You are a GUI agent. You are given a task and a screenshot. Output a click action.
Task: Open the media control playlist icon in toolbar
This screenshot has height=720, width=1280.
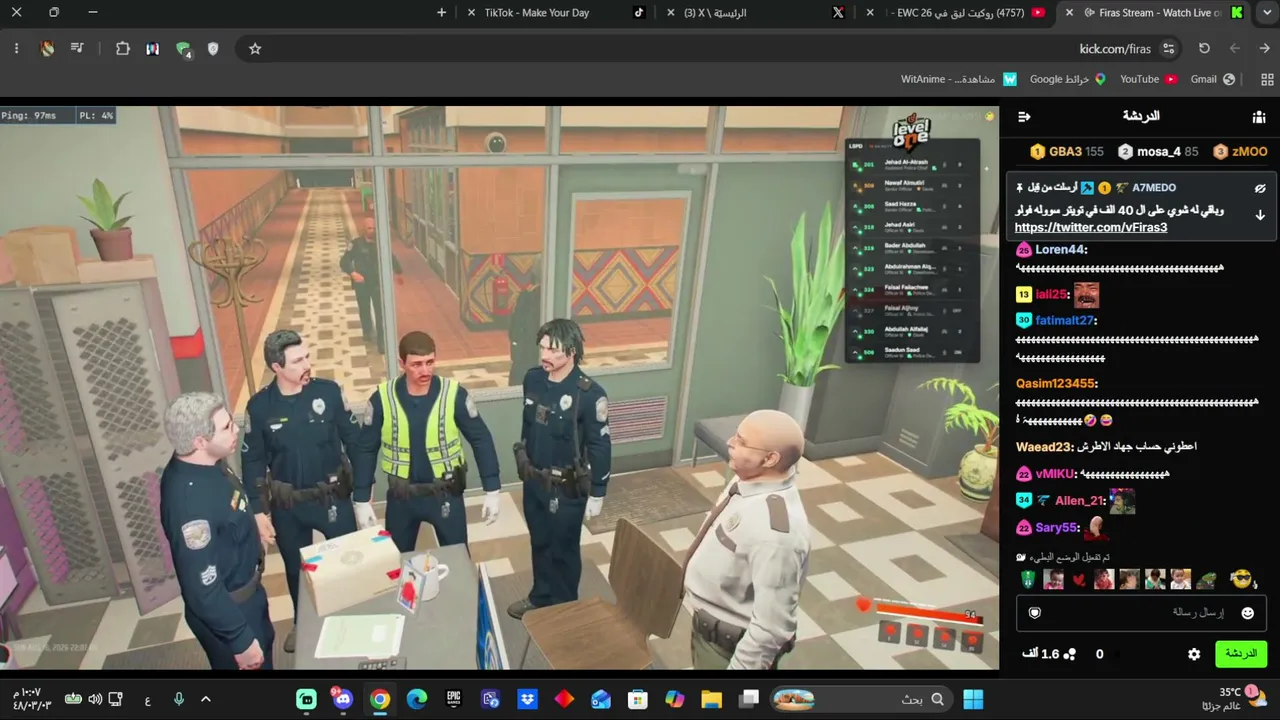tap(77, 48)
